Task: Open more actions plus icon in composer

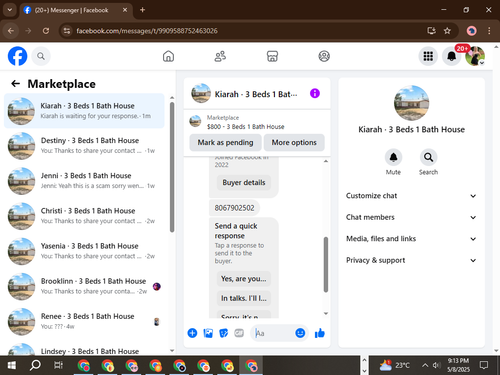Action: pos(192,333)
